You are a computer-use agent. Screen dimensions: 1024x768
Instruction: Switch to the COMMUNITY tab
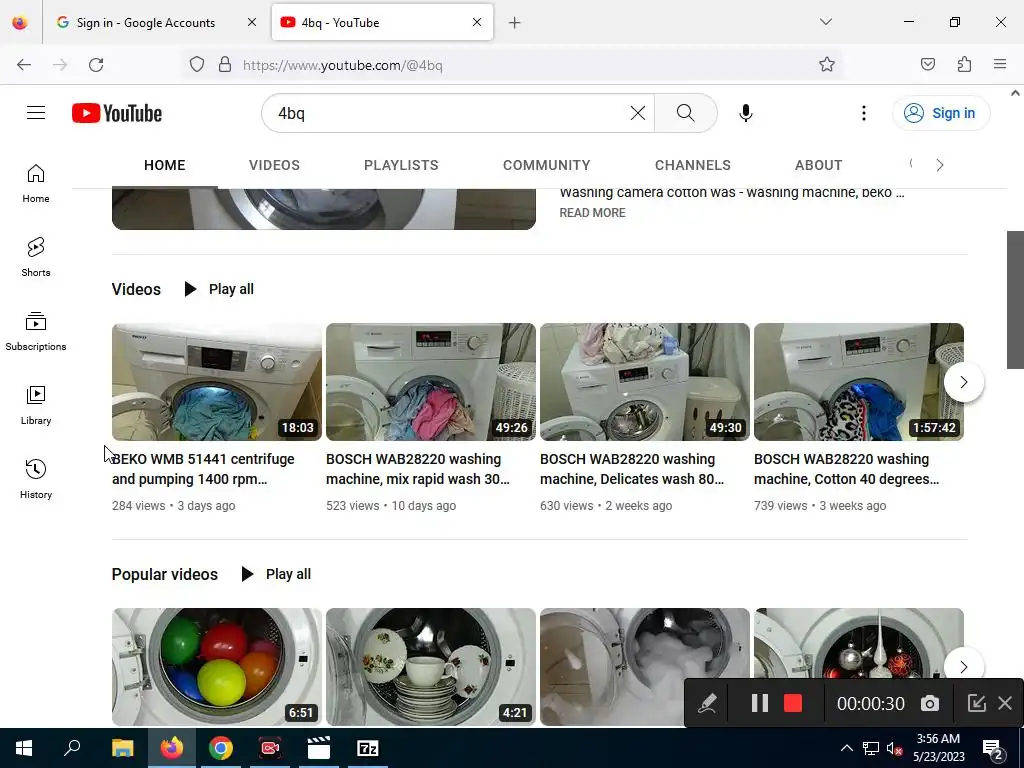[547, 165]
